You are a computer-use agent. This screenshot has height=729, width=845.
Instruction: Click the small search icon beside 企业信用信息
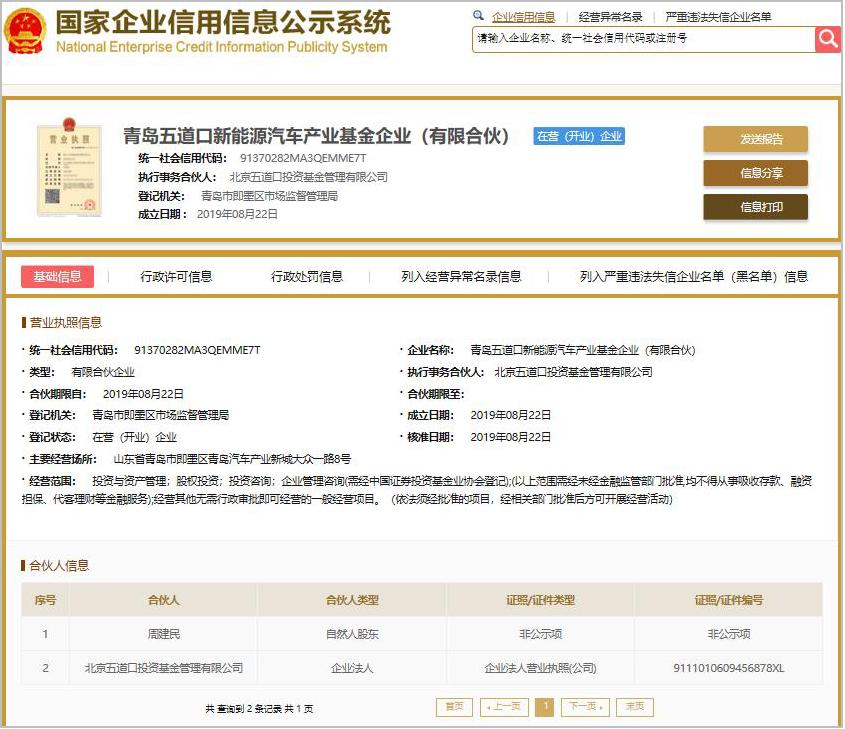coord(479,16)
